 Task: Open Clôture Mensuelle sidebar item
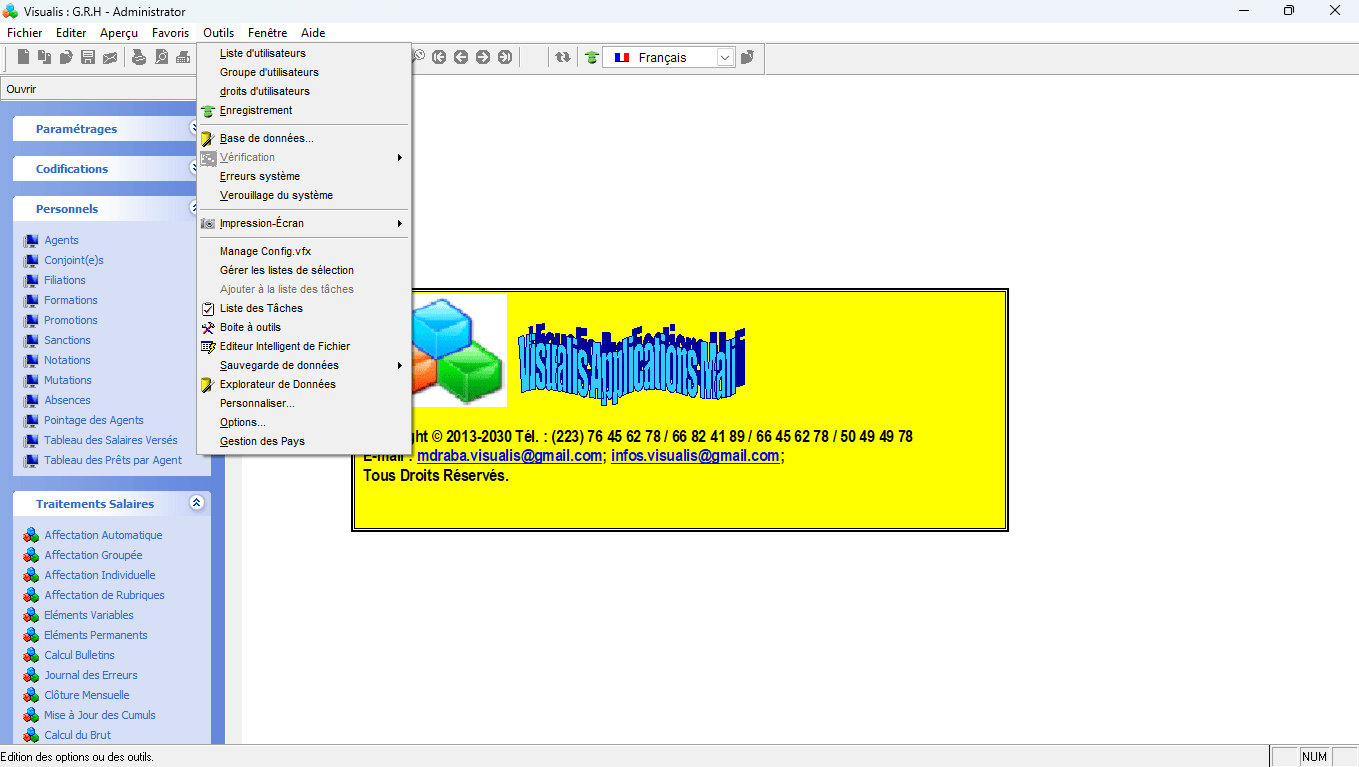[x=87, y=695]
